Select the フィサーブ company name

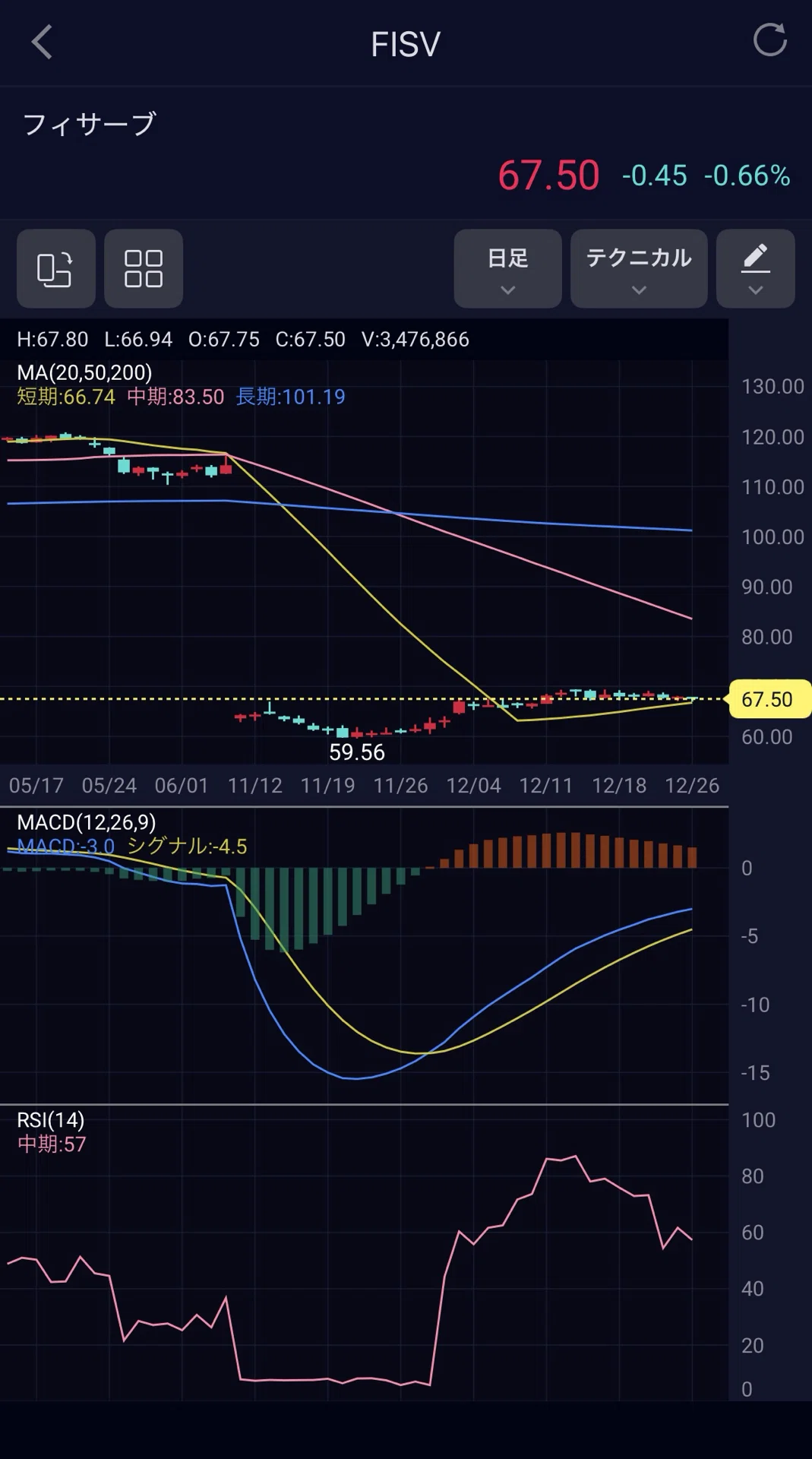[90, 124]
